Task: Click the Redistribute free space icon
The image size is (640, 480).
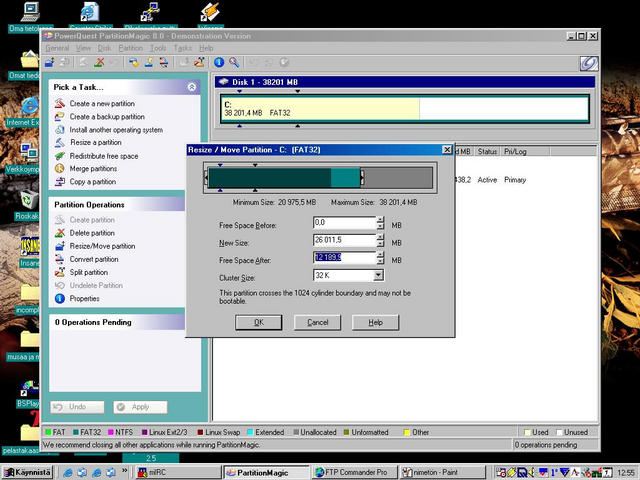Action: pos(60,156)
